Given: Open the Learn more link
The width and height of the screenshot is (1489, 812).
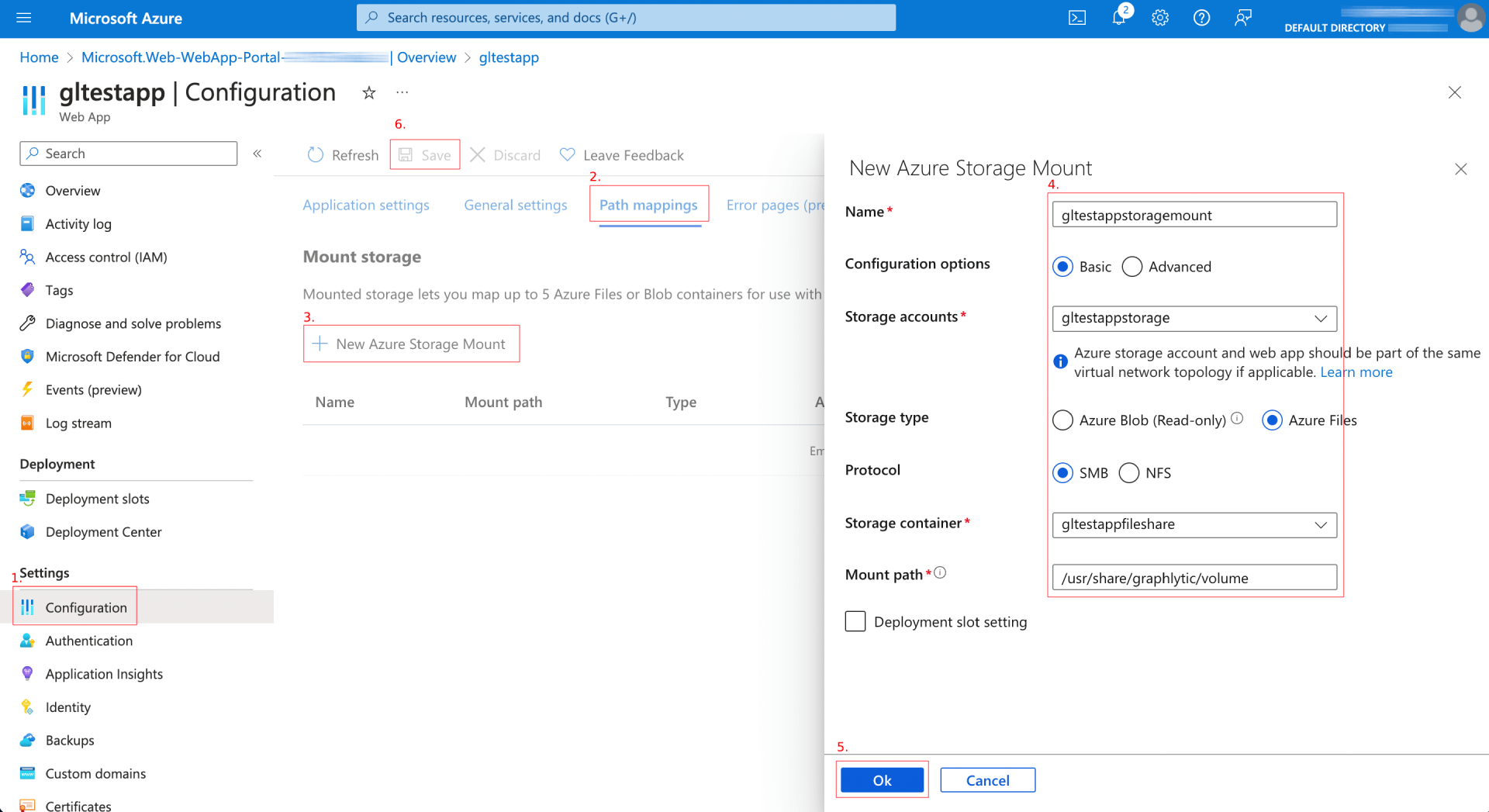Looking at the screenshot, I should pyautogui.click(x=1356, y=372).
